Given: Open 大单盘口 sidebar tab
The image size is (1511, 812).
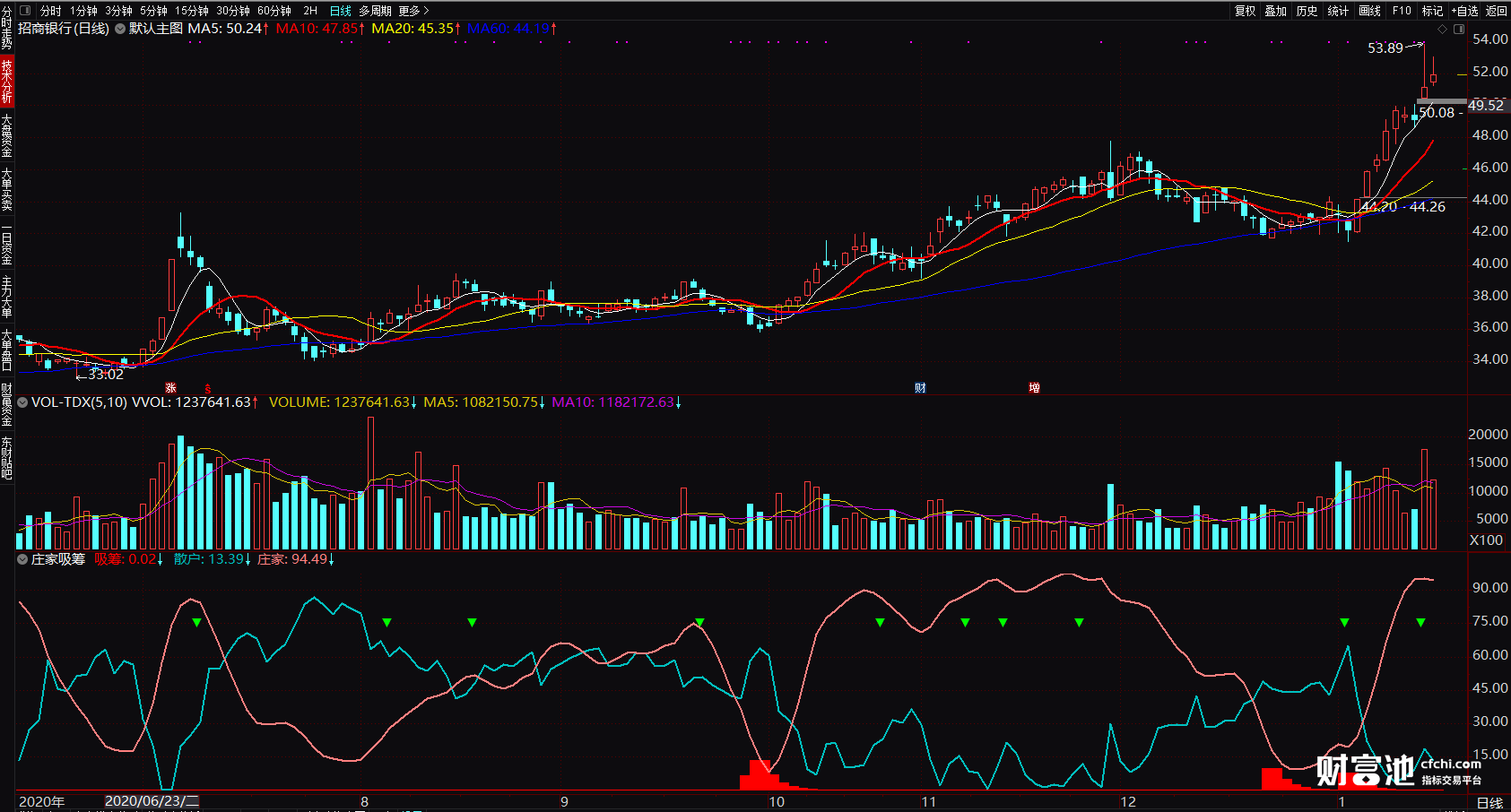Looking at the screenshot, I should [6, 349].
